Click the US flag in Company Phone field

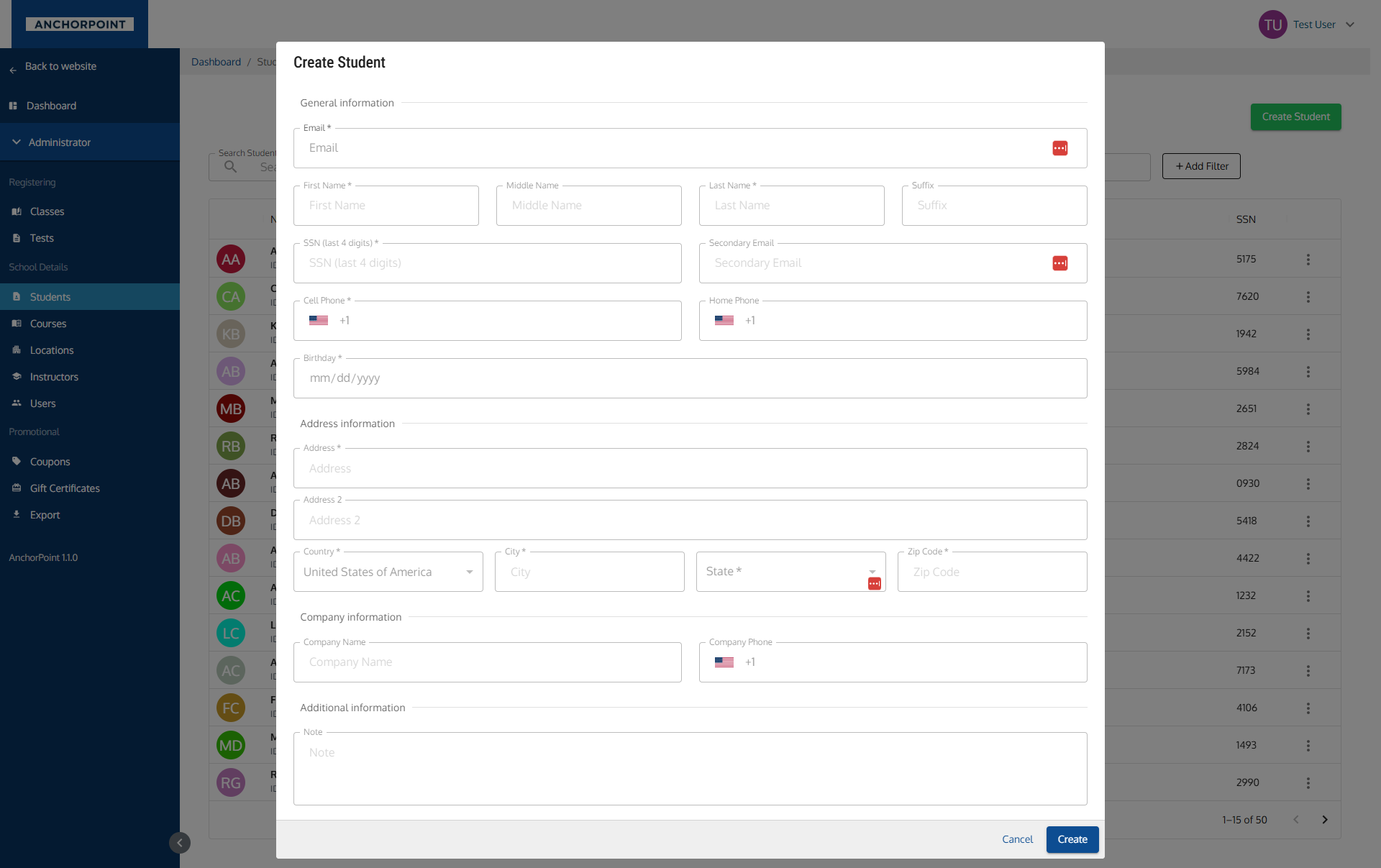(724, 662)
